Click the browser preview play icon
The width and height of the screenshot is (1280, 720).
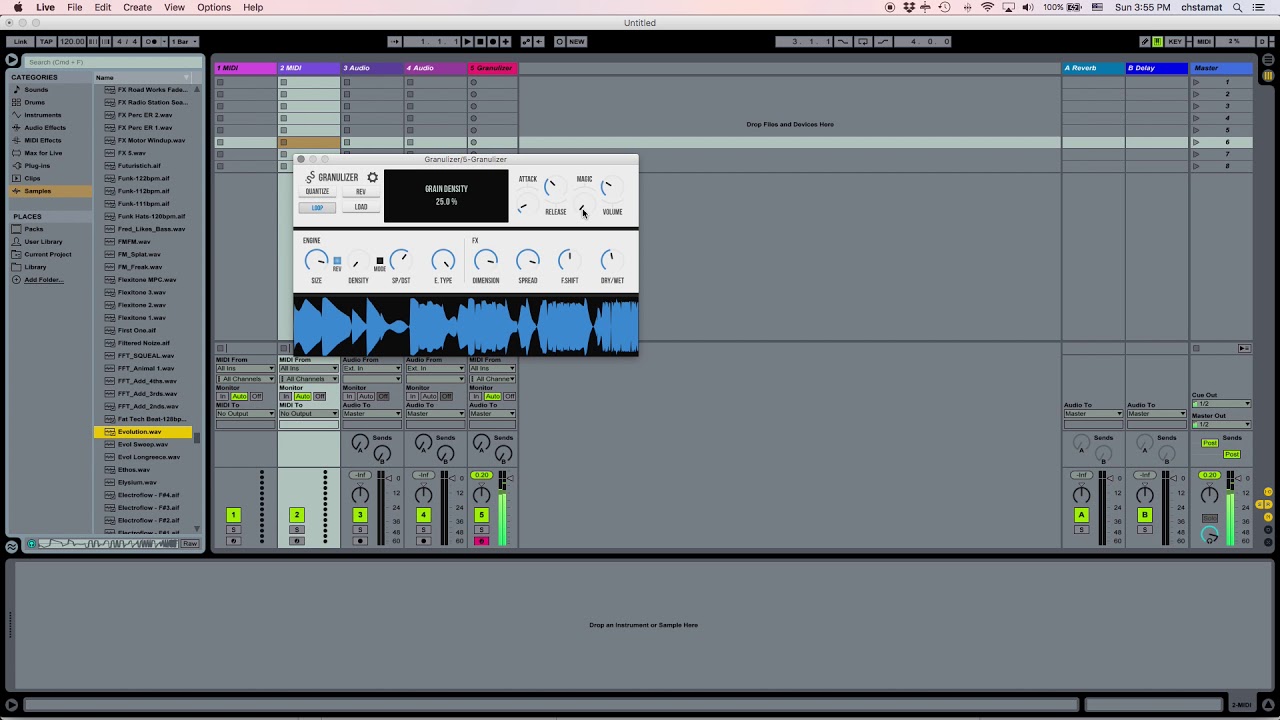tap(32, 544)
